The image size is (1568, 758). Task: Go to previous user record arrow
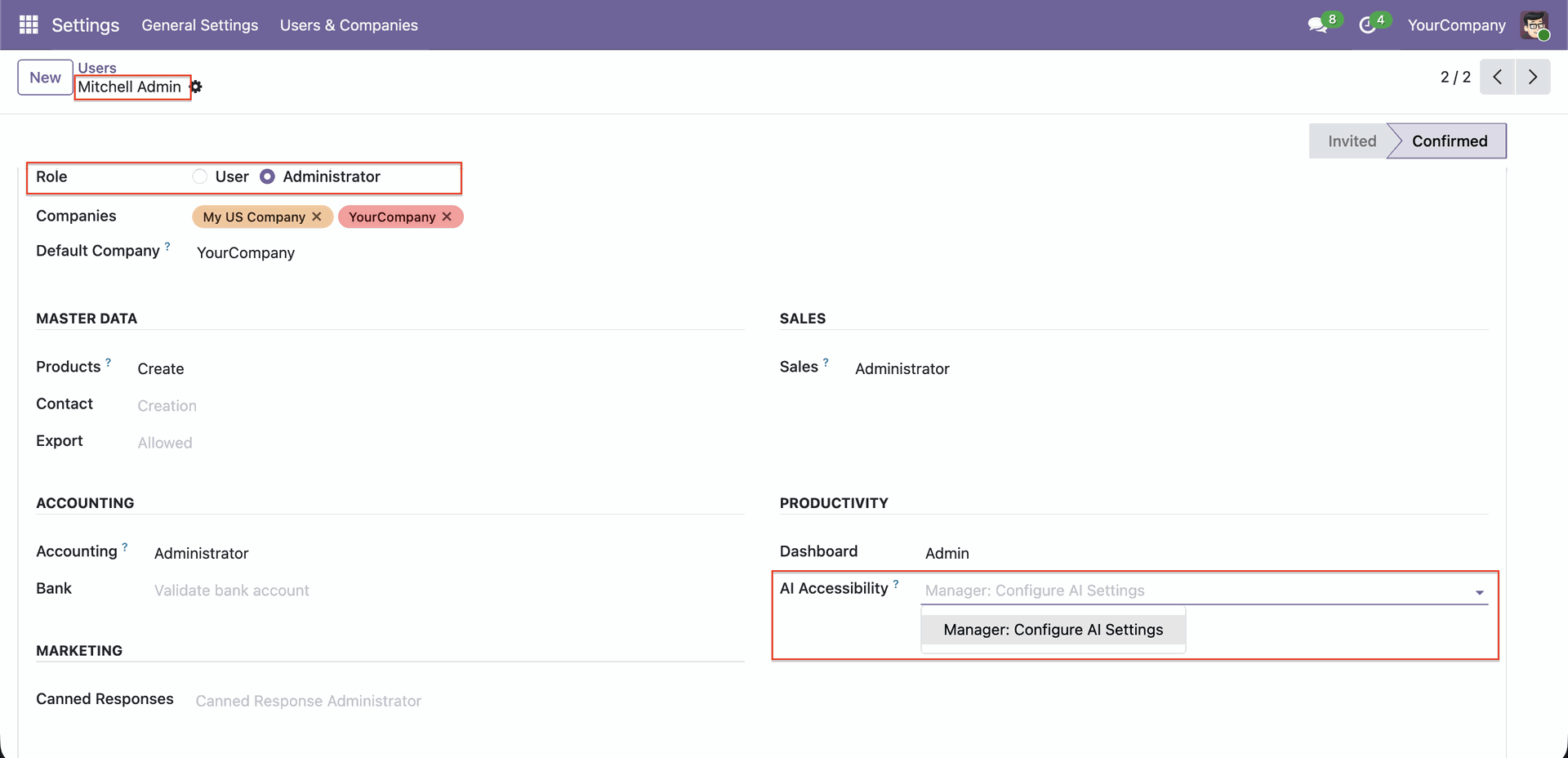click(1497, 77)
